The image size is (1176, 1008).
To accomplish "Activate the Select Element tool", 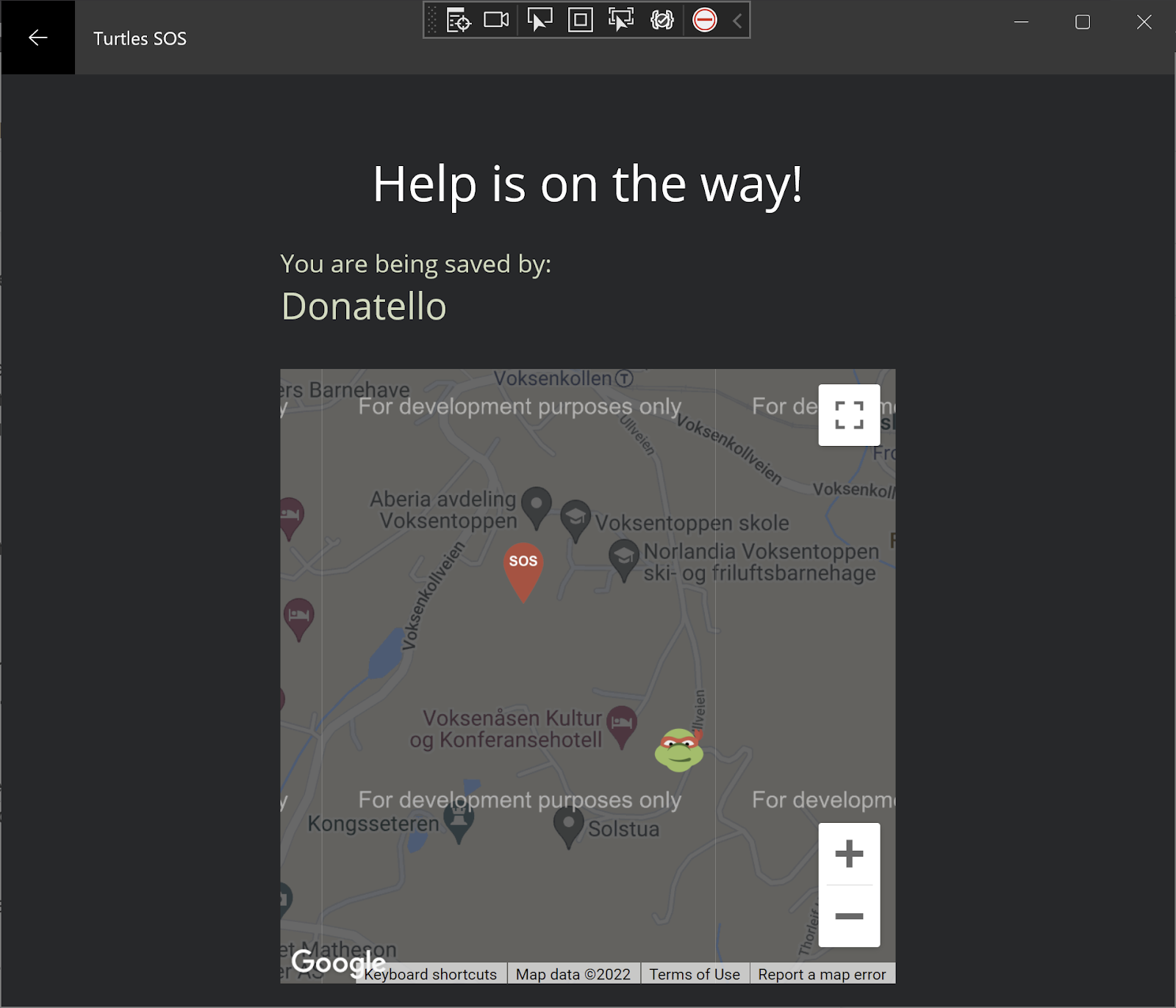I will [539, 20].
